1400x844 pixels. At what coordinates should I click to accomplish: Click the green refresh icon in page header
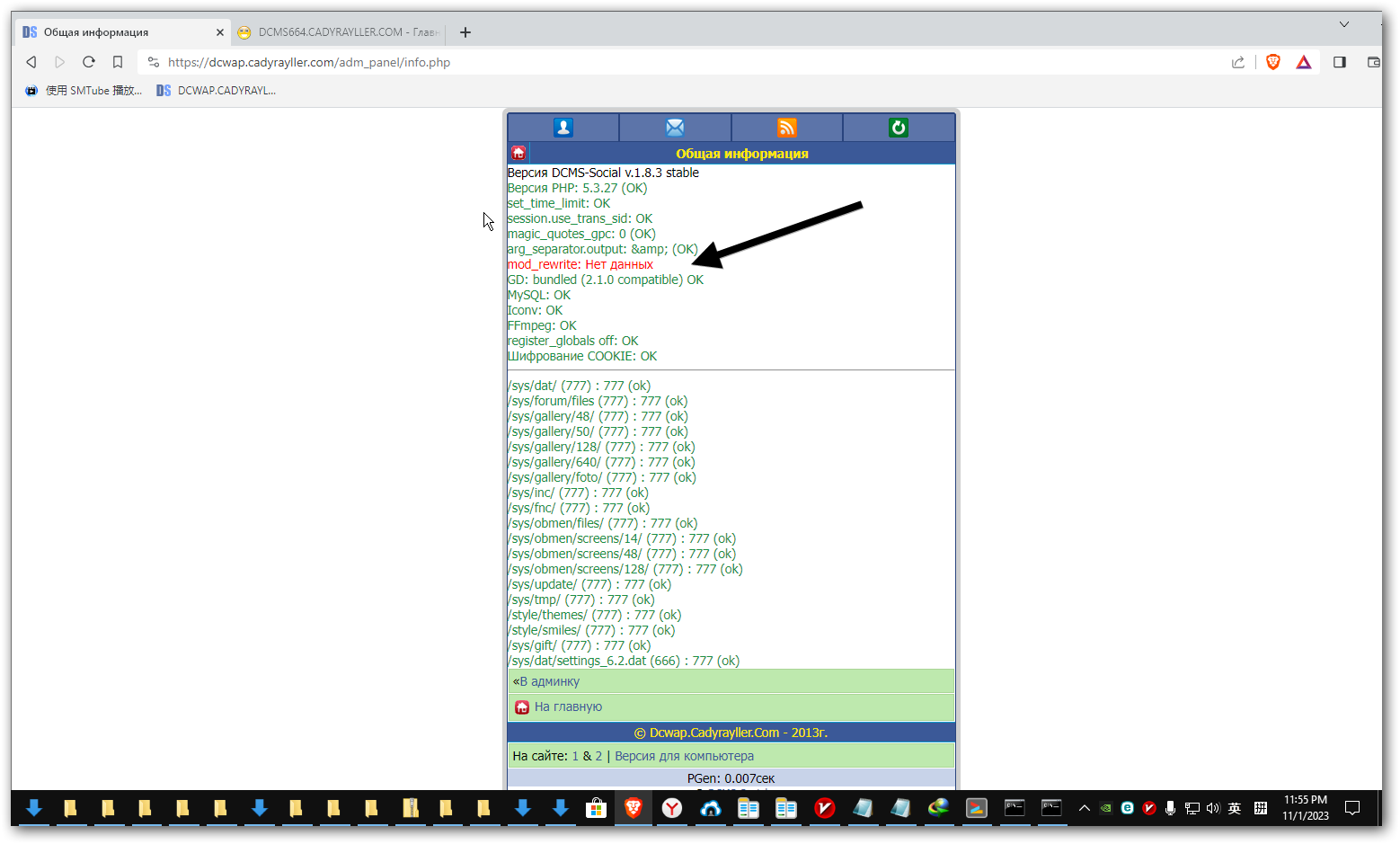point(899,128)
